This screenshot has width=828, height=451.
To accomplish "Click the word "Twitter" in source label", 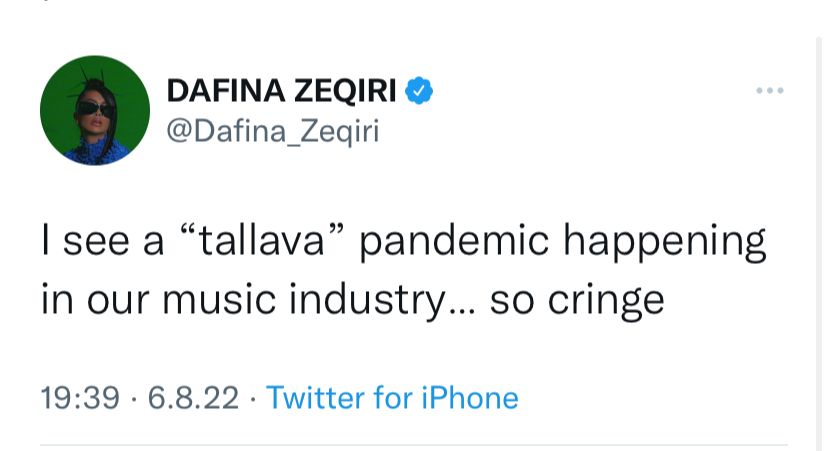I will pyautogui.click(x=315, y=398).
